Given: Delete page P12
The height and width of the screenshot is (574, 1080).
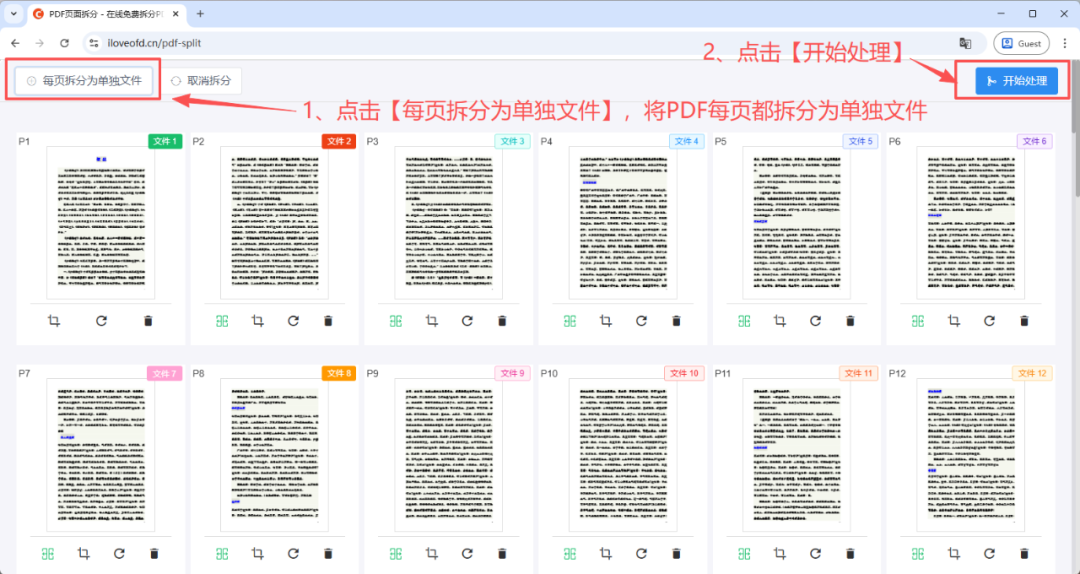Looking at the screenshot, I should (1025, 553).
